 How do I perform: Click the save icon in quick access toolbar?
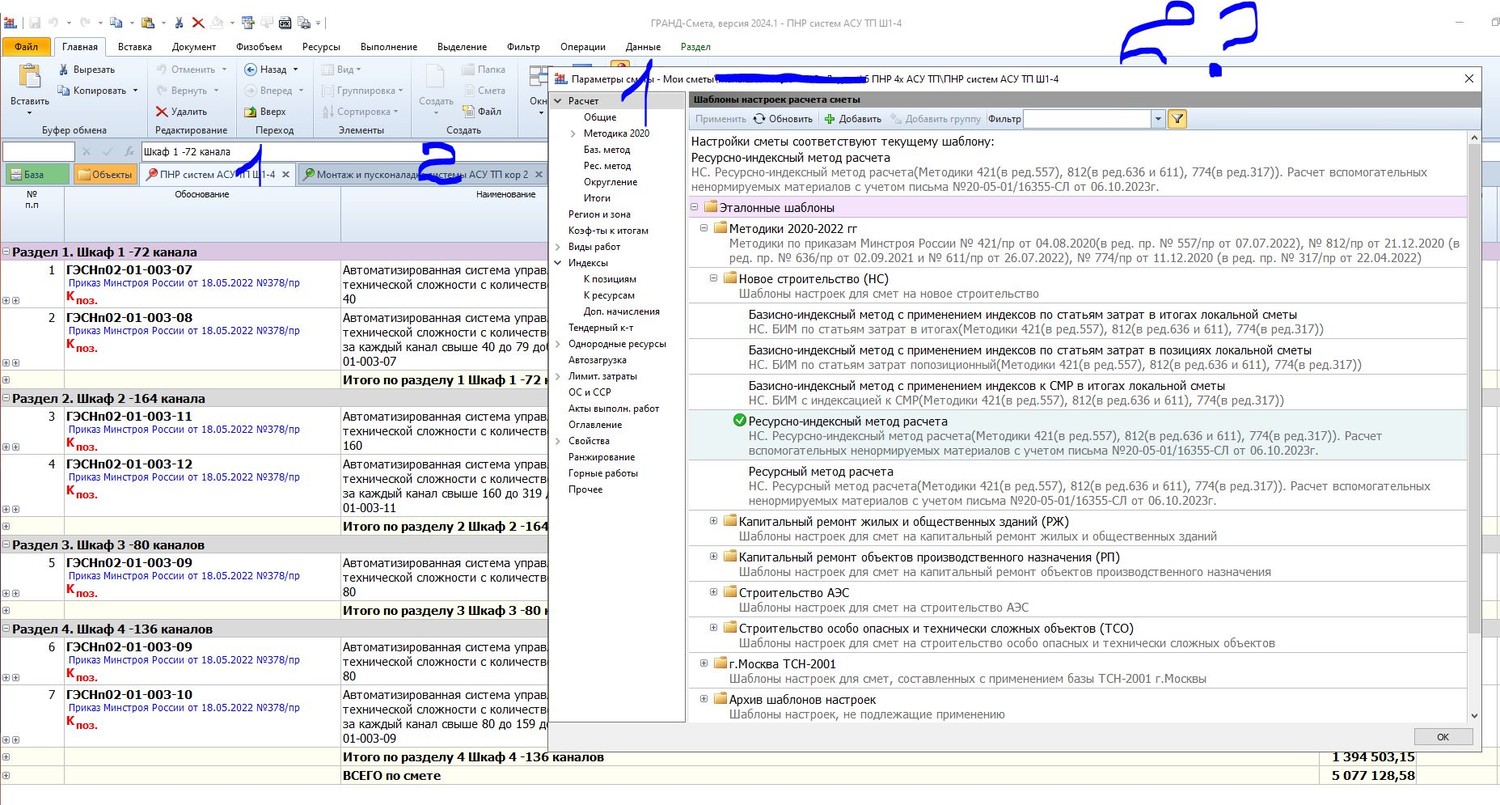click(35, 22)
